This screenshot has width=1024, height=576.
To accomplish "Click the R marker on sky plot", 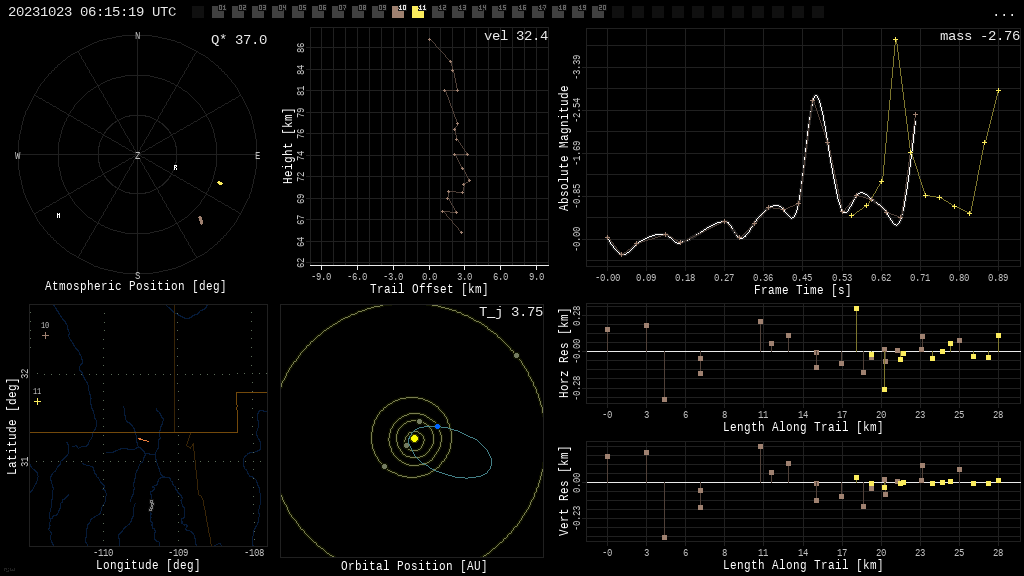I will tap(175, 168).
